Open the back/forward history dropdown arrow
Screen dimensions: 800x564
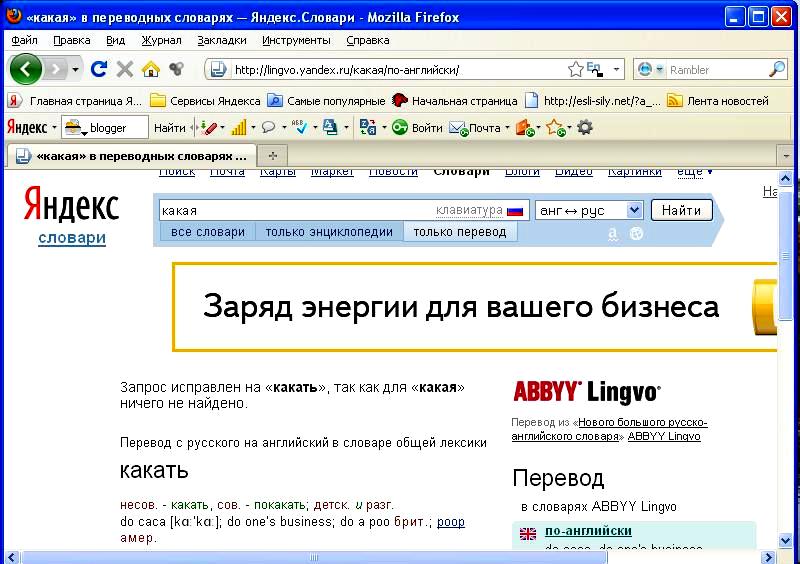(76, 69)
